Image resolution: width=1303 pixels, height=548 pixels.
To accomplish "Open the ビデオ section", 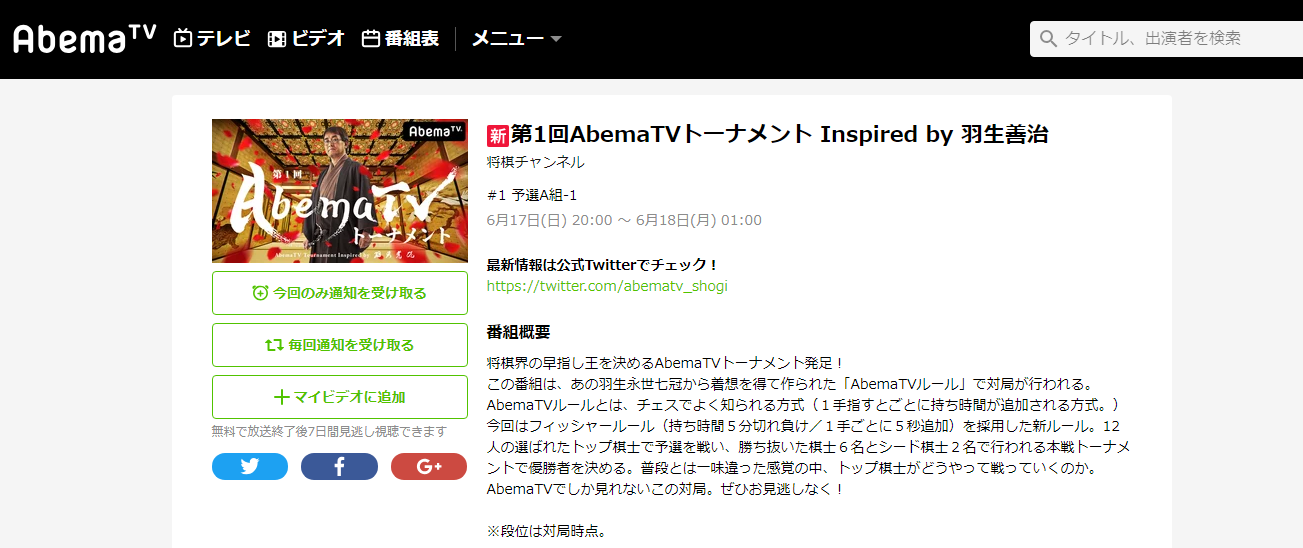I will click(306, 39).
